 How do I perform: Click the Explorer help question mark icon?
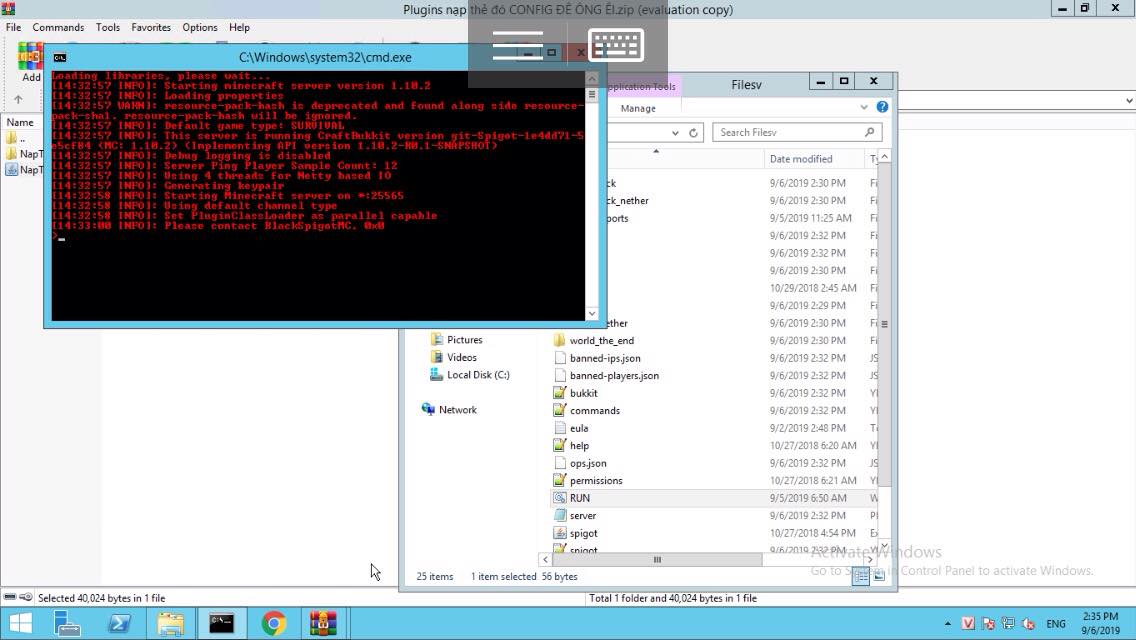tap(882, 107)
